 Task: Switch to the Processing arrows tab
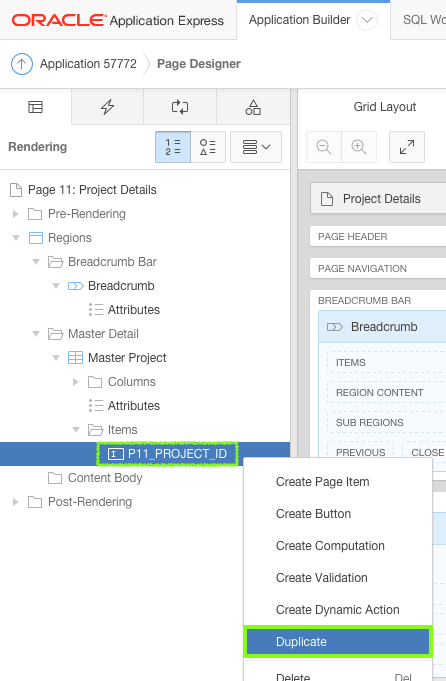(x=180, y=107)
